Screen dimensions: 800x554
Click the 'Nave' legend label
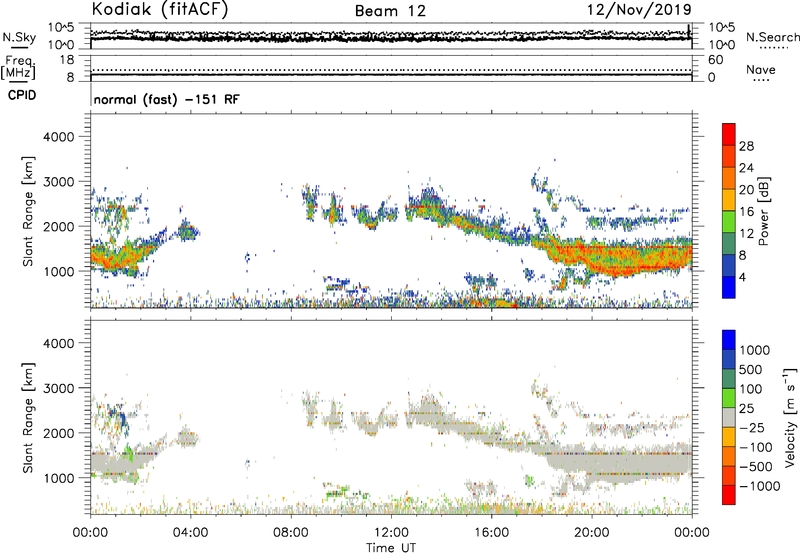click(761, 70)
